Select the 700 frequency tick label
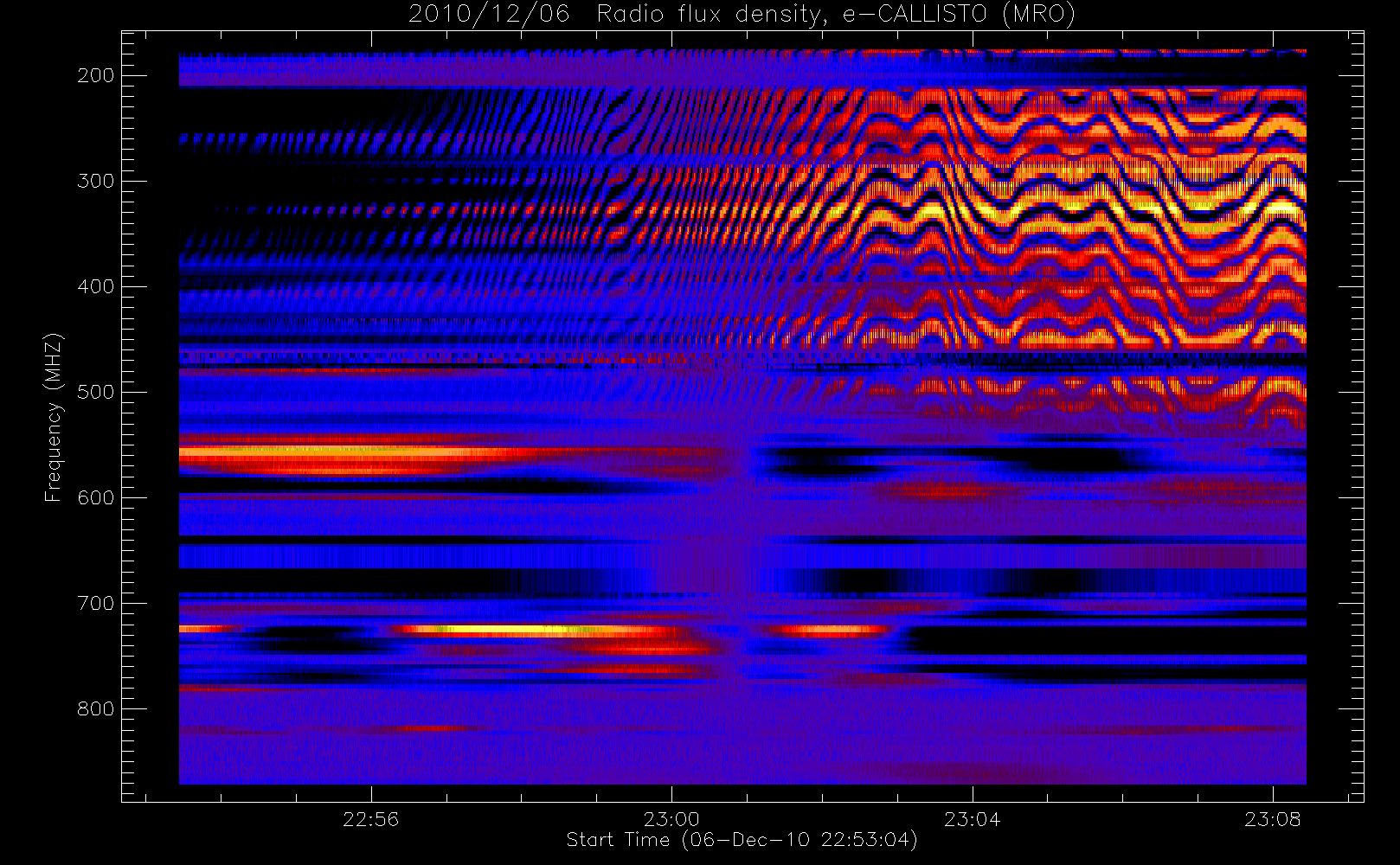 [96, 603]
